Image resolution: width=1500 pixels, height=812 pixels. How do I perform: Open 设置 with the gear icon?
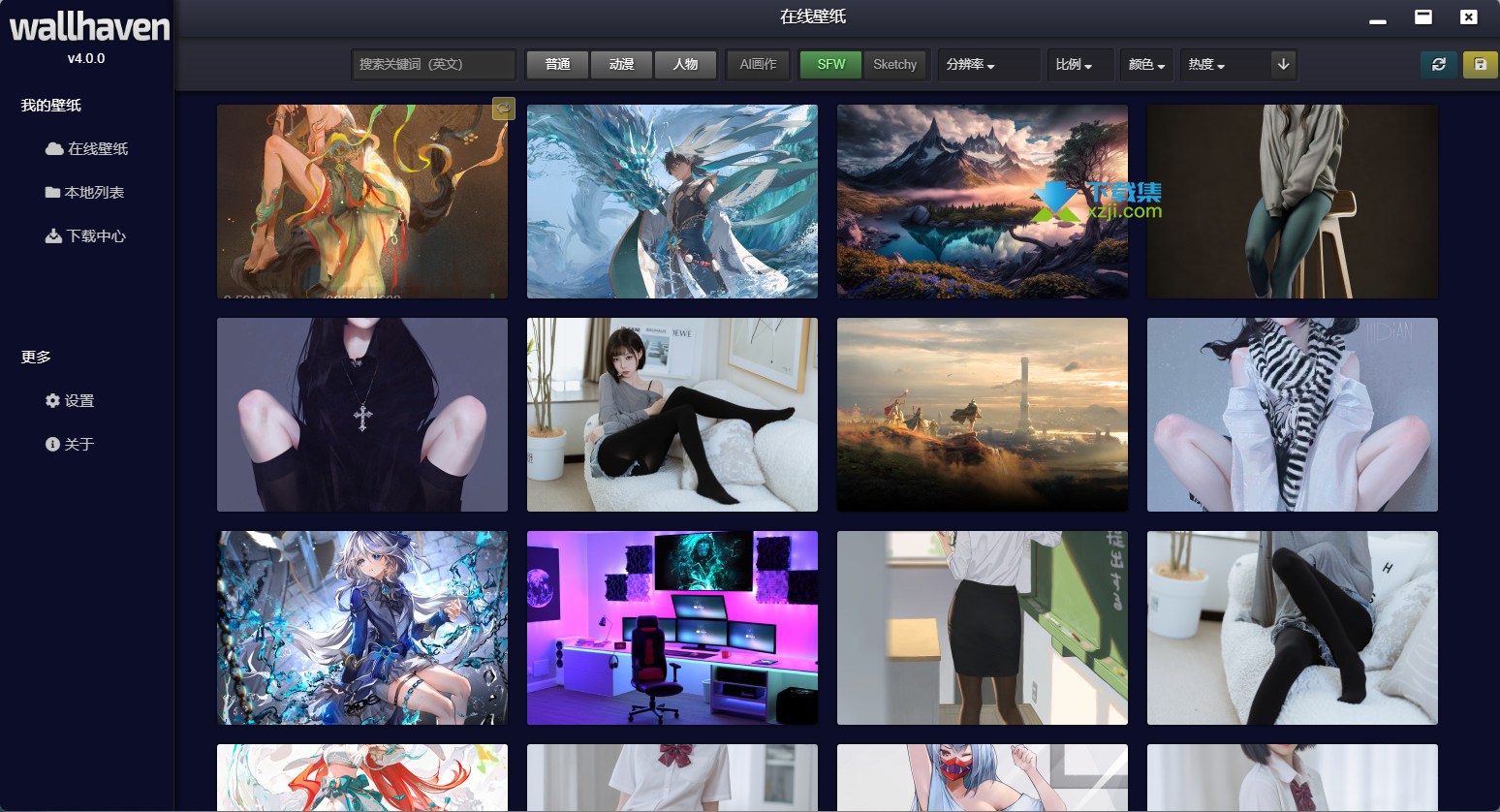(70, 400)
